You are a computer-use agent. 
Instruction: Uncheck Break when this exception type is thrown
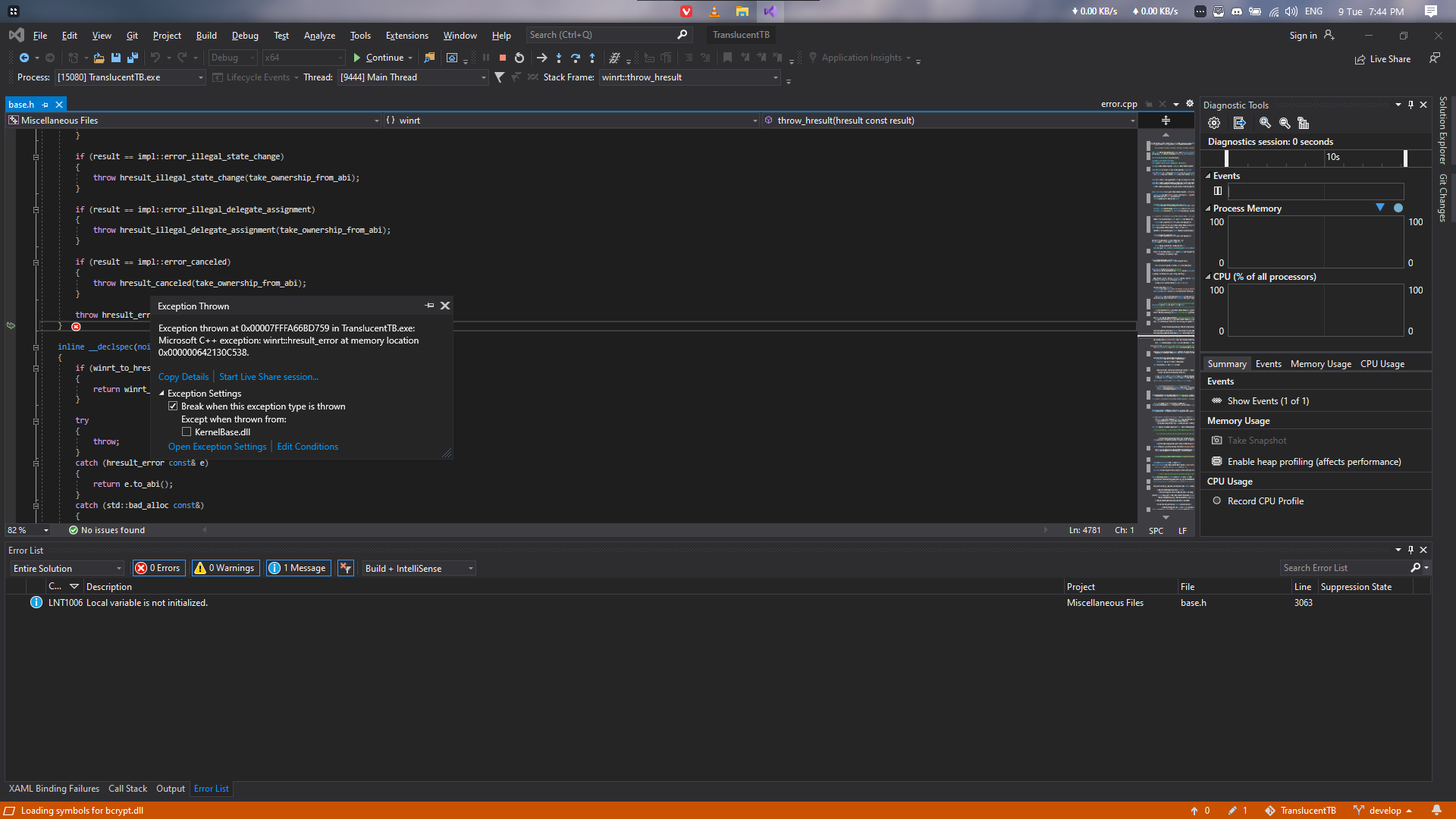coord(174,406)
